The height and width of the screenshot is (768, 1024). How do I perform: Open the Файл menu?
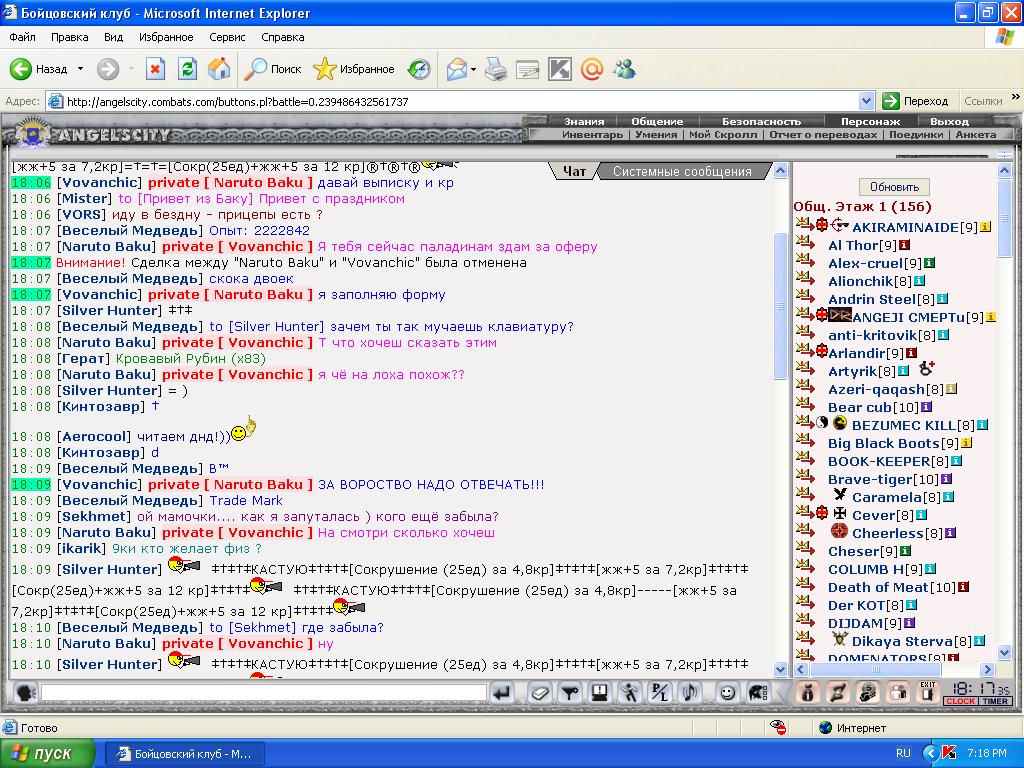pyautogui.click(x=22, y=37)
